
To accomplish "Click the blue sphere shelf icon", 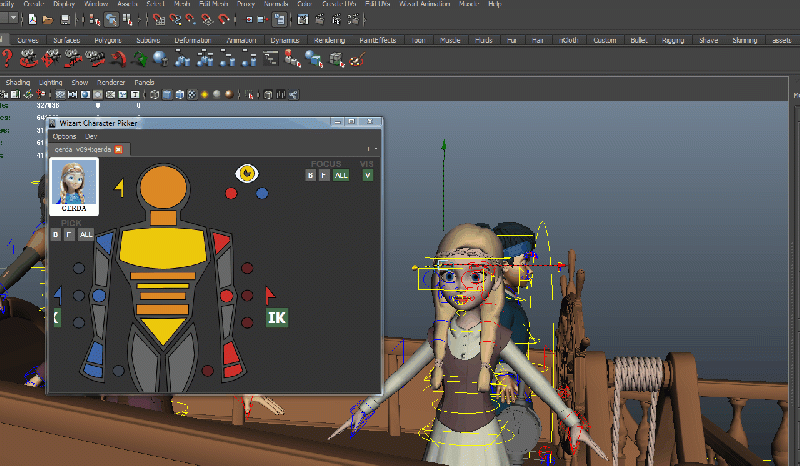I will pos(159,59).
